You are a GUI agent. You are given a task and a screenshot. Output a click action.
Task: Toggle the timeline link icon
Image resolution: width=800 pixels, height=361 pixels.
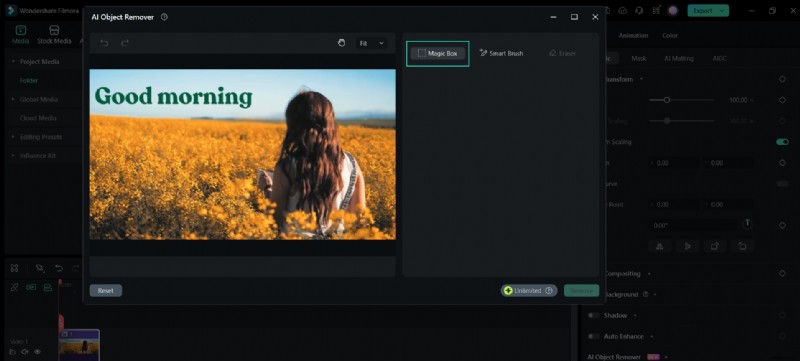point(14,288)
